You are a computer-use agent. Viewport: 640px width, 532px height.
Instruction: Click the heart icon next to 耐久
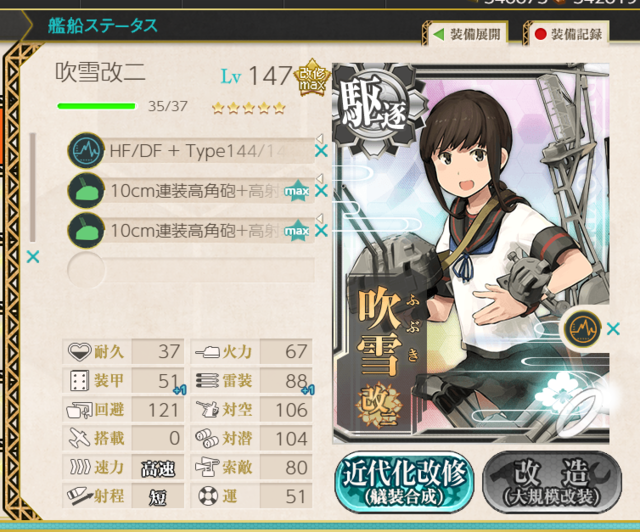79,352
